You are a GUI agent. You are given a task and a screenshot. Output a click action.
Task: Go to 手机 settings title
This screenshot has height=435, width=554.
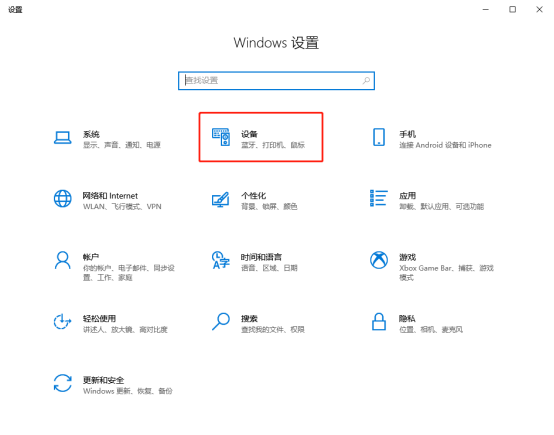click(407, 134)
